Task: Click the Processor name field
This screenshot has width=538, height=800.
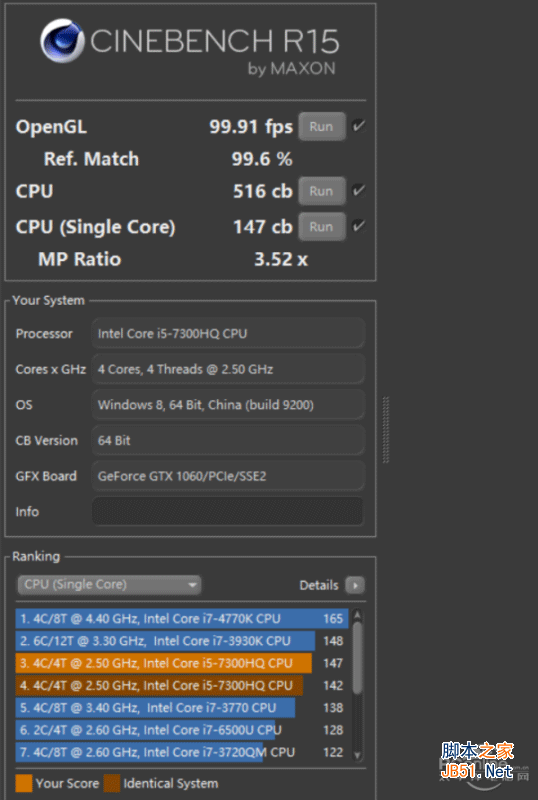Action: [228, 334]
